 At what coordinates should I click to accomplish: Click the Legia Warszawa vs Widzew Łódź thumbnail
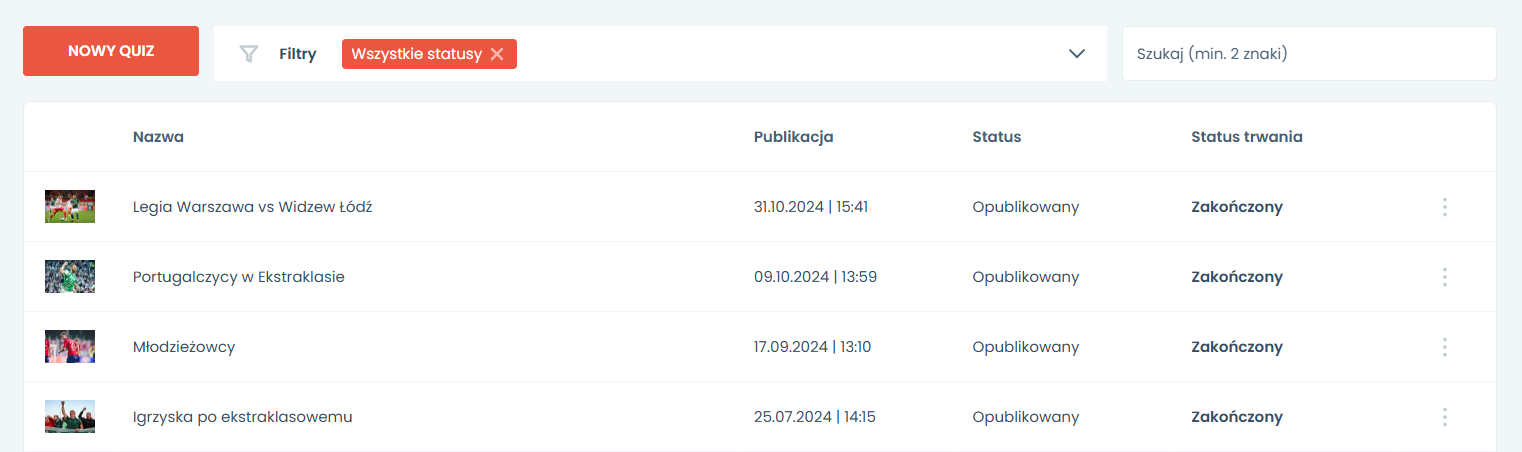[x=70, y=207]
